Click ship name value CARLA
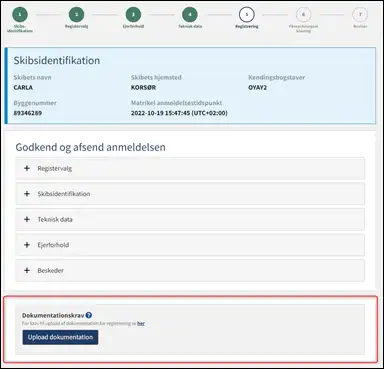The height and width of the screenshot is (369, 384). [x=23, y=88]
